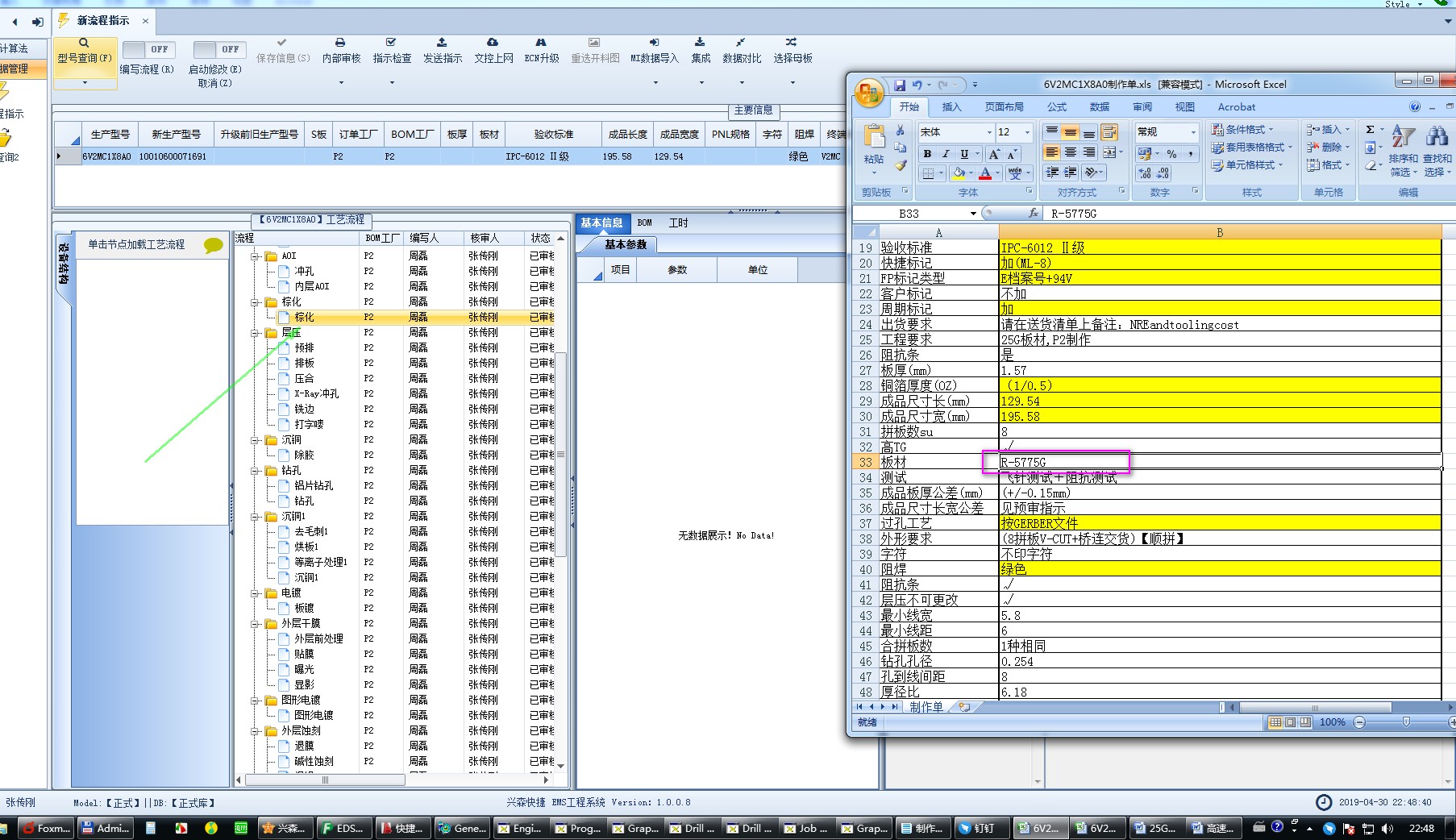Open the 条件格式 dropdown

click(1242, 130)
